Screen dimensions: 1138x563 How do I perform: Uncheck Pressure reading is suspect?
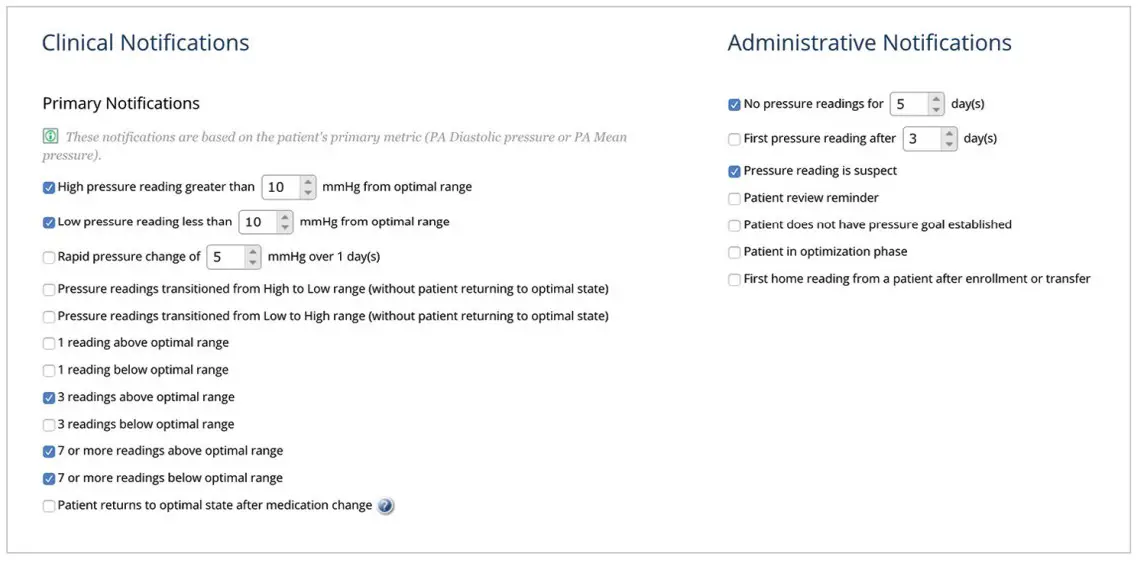click(735, 171)
